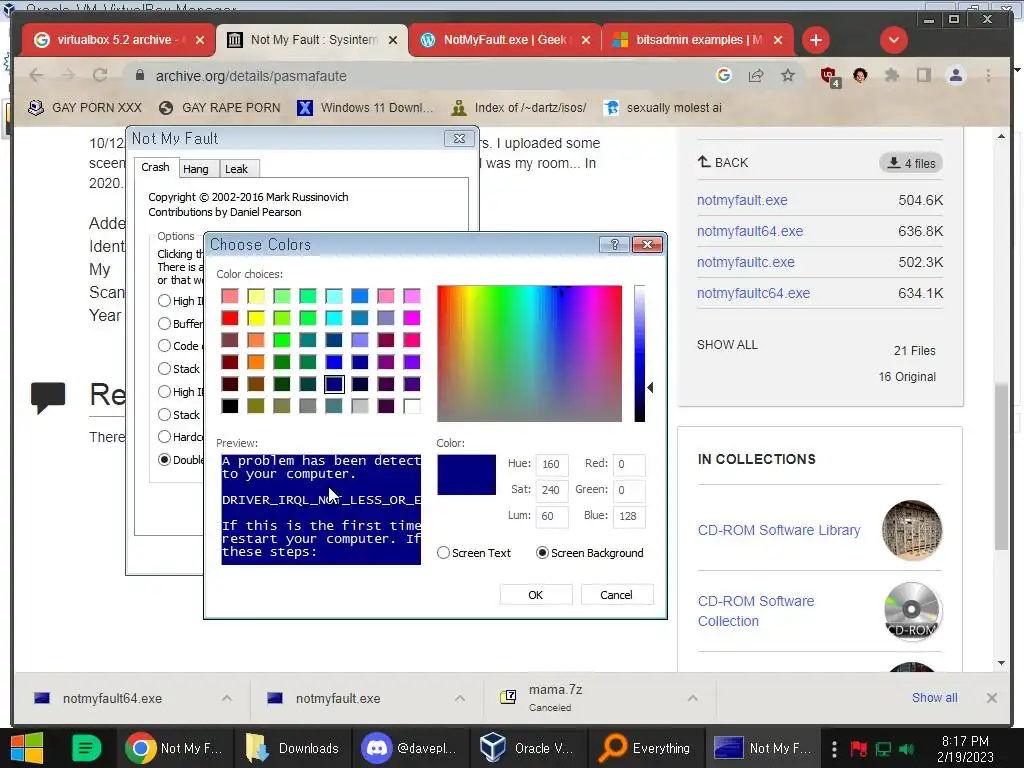Click the Hue value field

[551, 464]
